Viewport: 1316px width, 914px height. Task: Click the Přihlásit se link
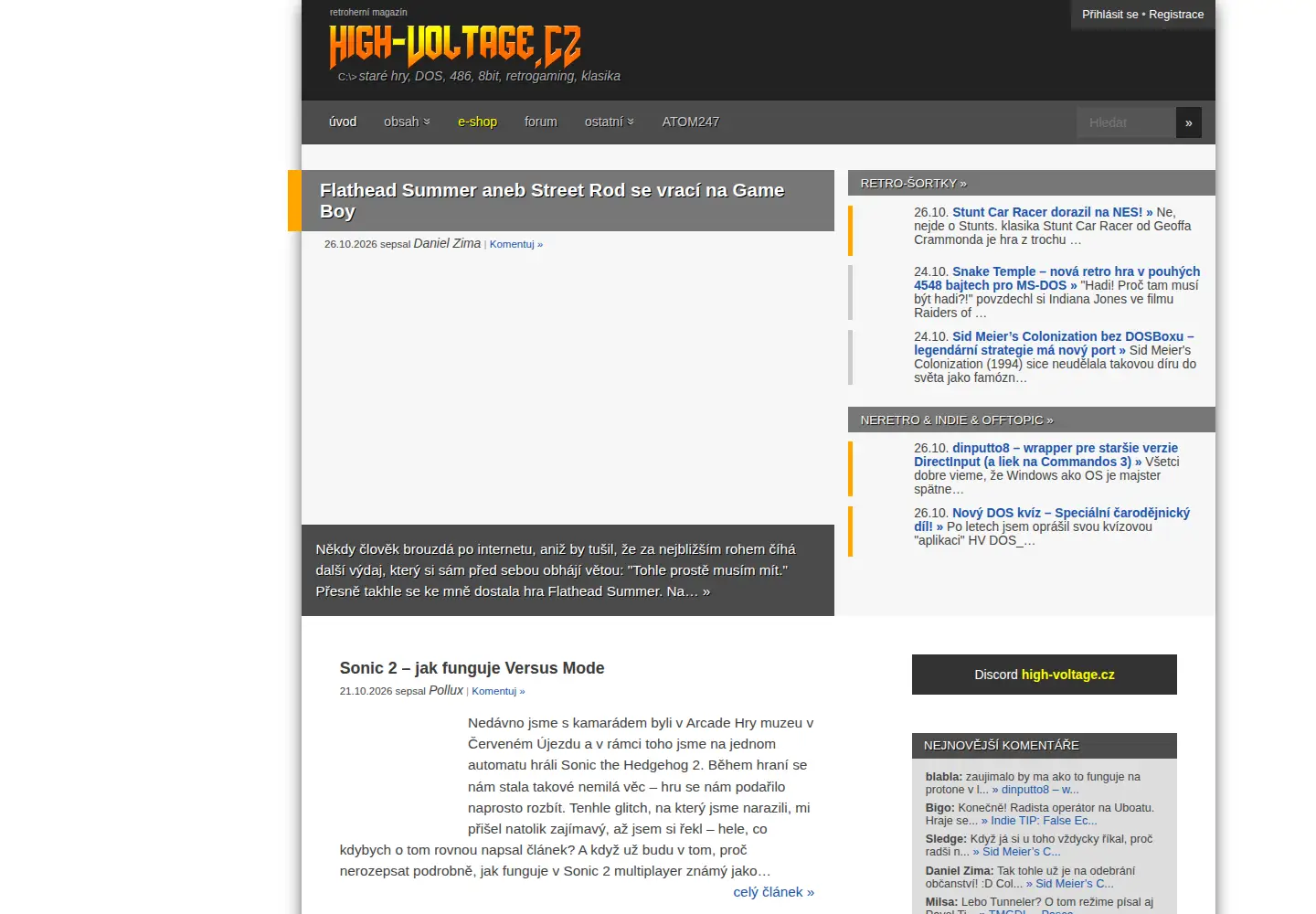point(1109,15)
